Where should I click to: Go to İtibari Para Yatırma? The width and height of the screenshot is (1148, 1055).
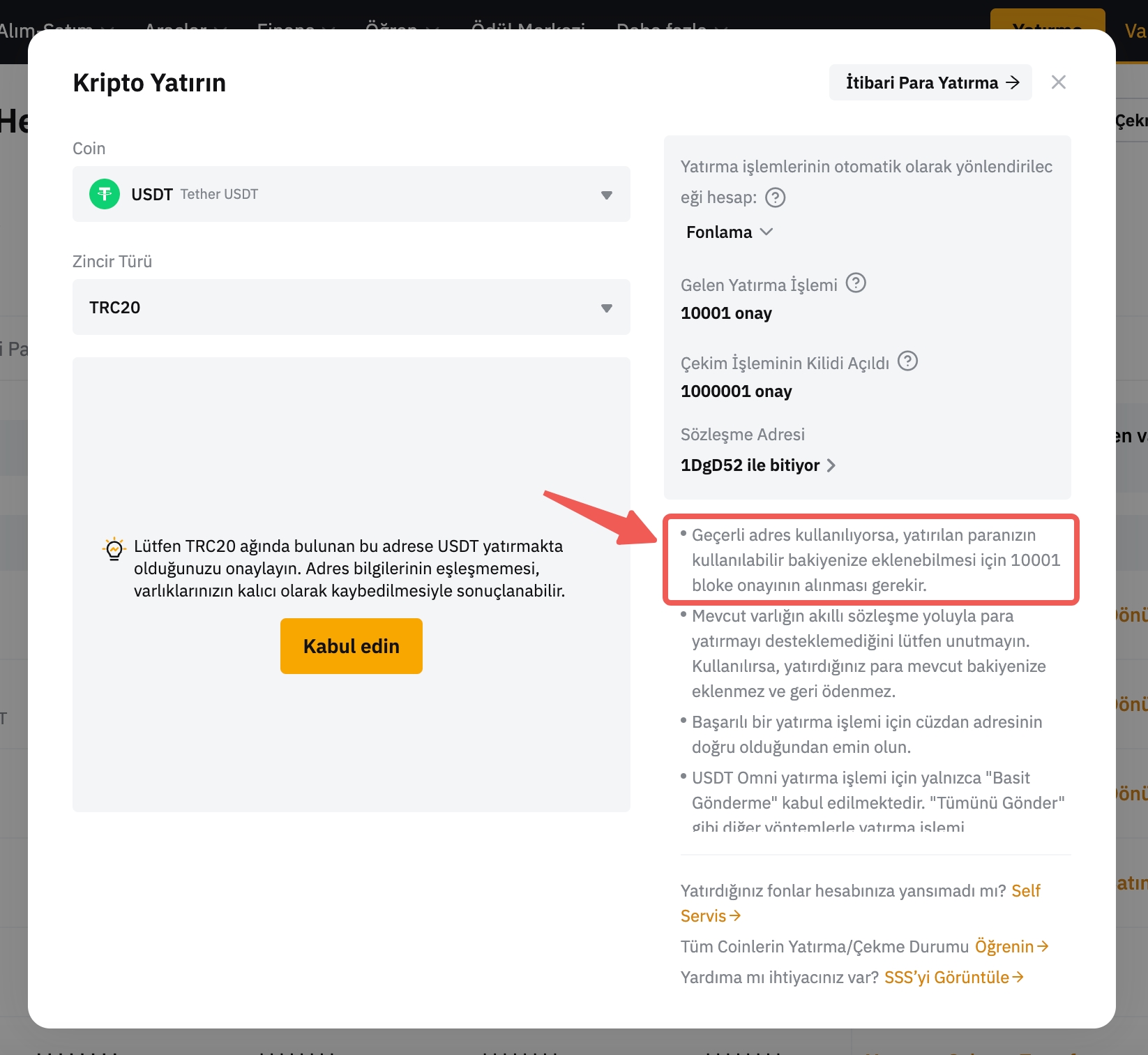click(921, 82)
